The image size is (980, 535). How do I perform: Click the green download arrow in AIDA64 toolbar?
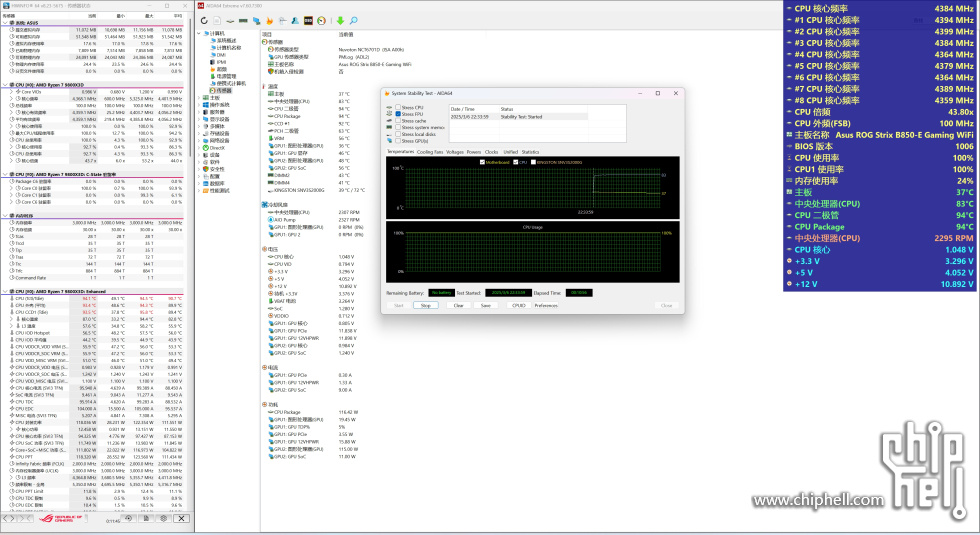[340, 21]
